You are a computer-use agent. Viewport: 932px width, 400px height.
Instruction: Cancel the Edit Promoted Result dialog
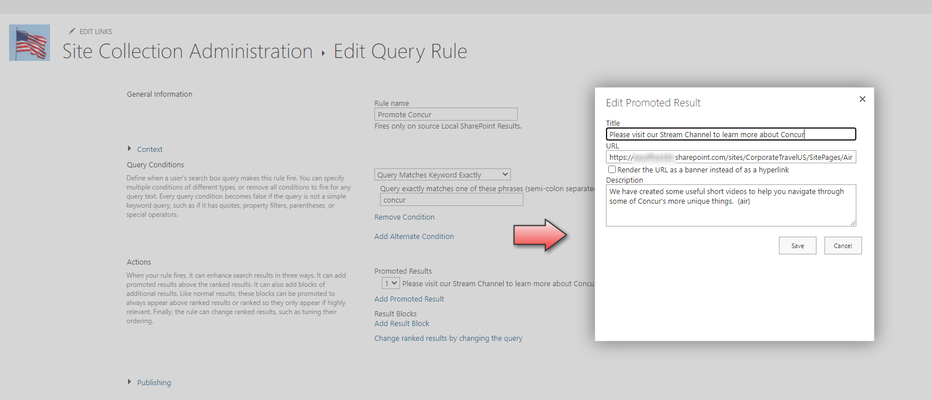[x=843, y=245]
